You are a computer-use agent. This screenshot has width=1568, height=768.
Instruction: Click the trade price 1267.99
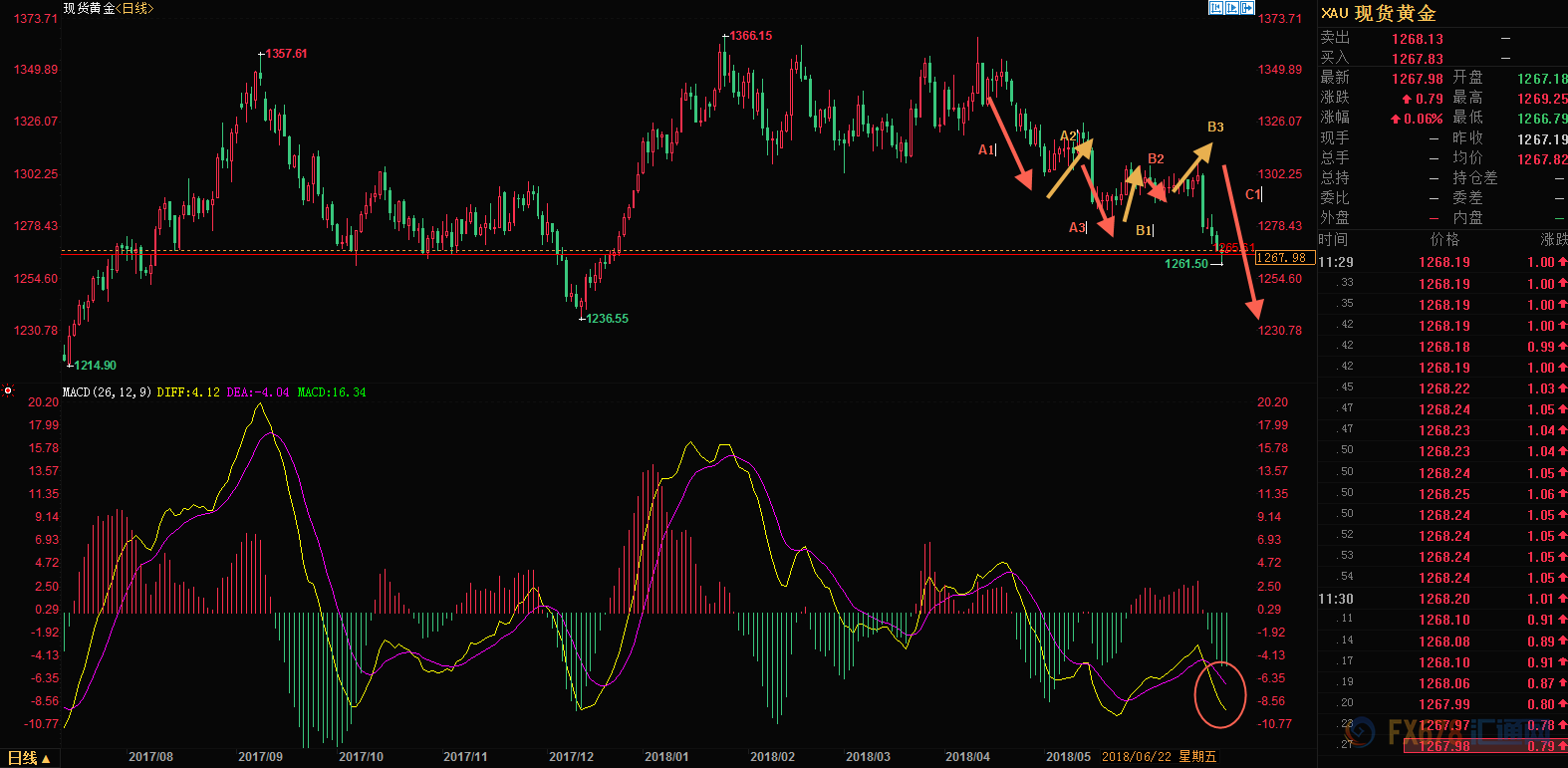1444,705
